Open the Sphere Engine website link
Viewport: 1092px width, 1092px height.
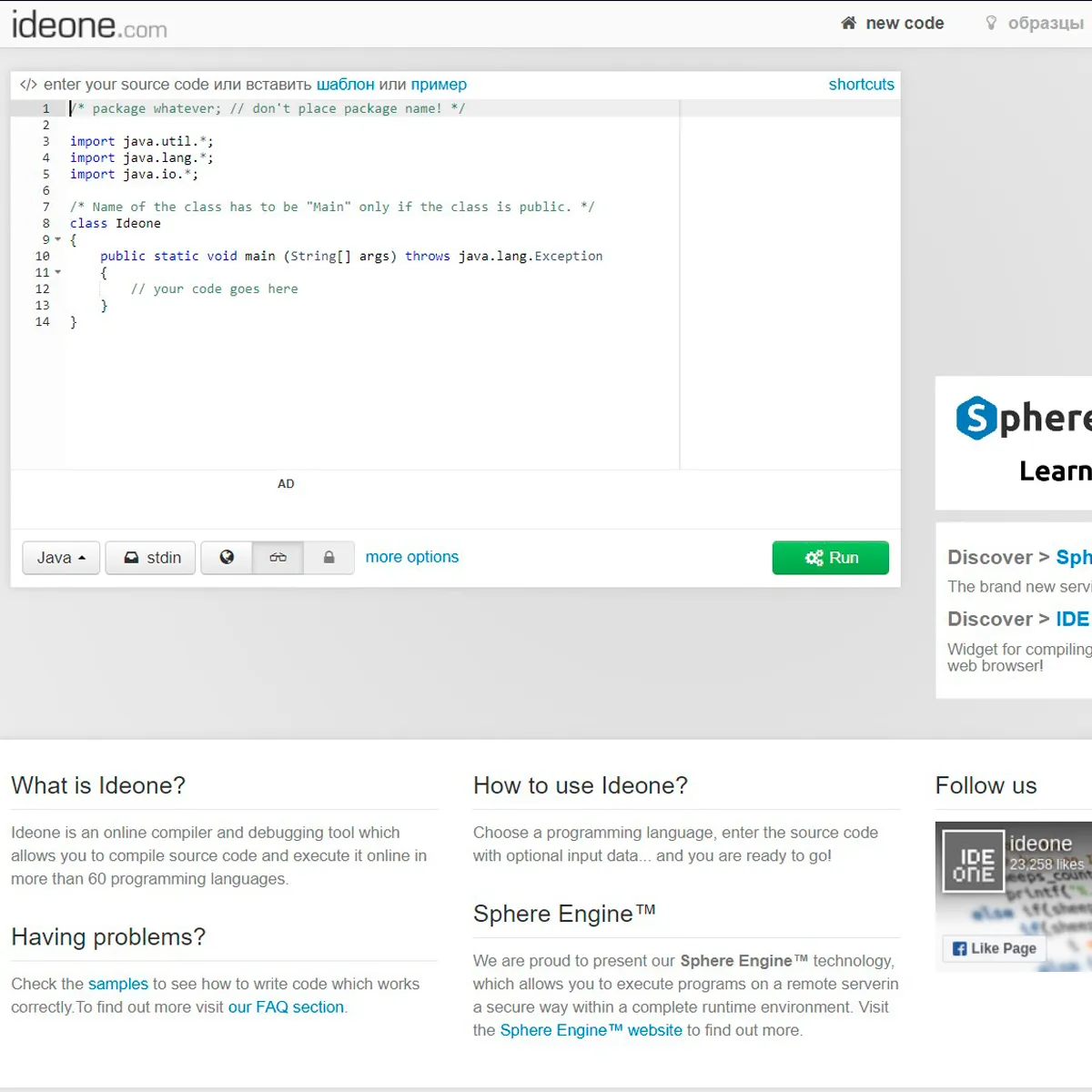coord(591,1030)
